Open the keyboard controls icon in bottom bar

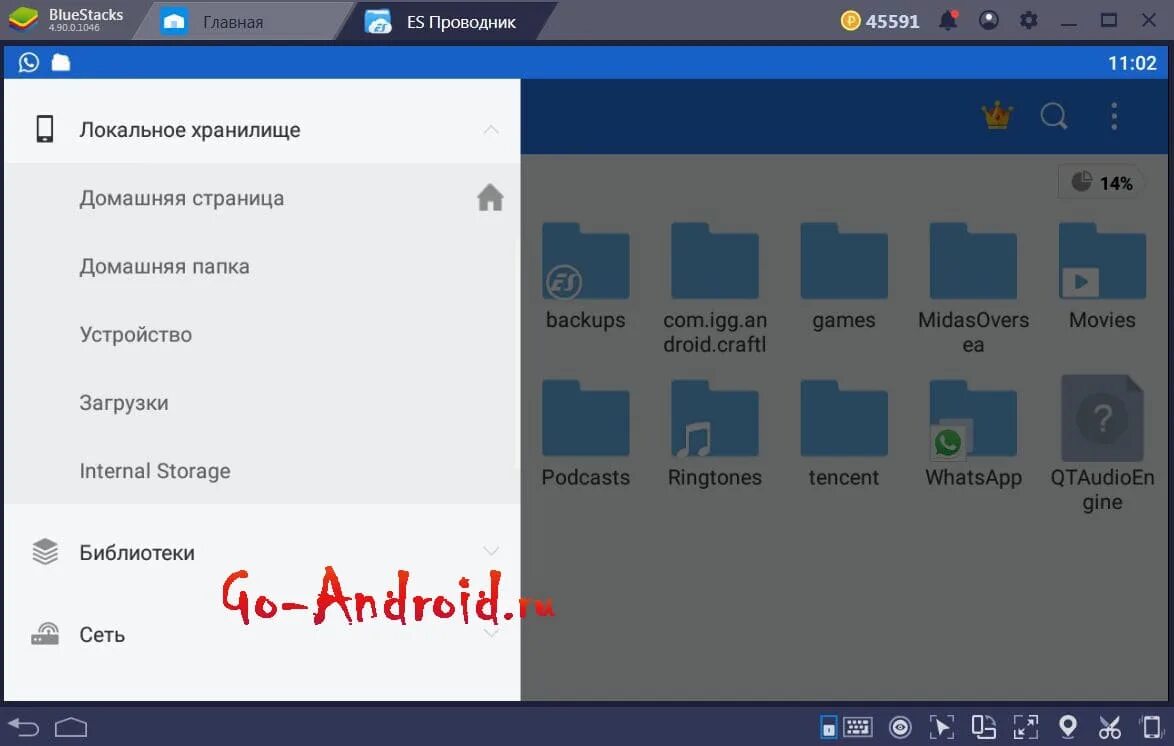coord(857,727)
